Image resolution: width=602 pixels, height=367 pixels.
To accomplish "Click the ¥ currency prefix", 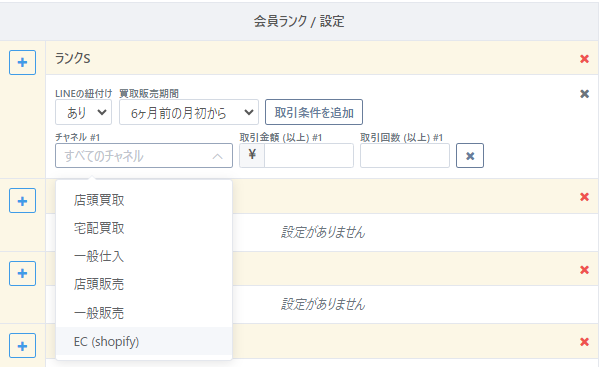I will [x=252, y=156].
